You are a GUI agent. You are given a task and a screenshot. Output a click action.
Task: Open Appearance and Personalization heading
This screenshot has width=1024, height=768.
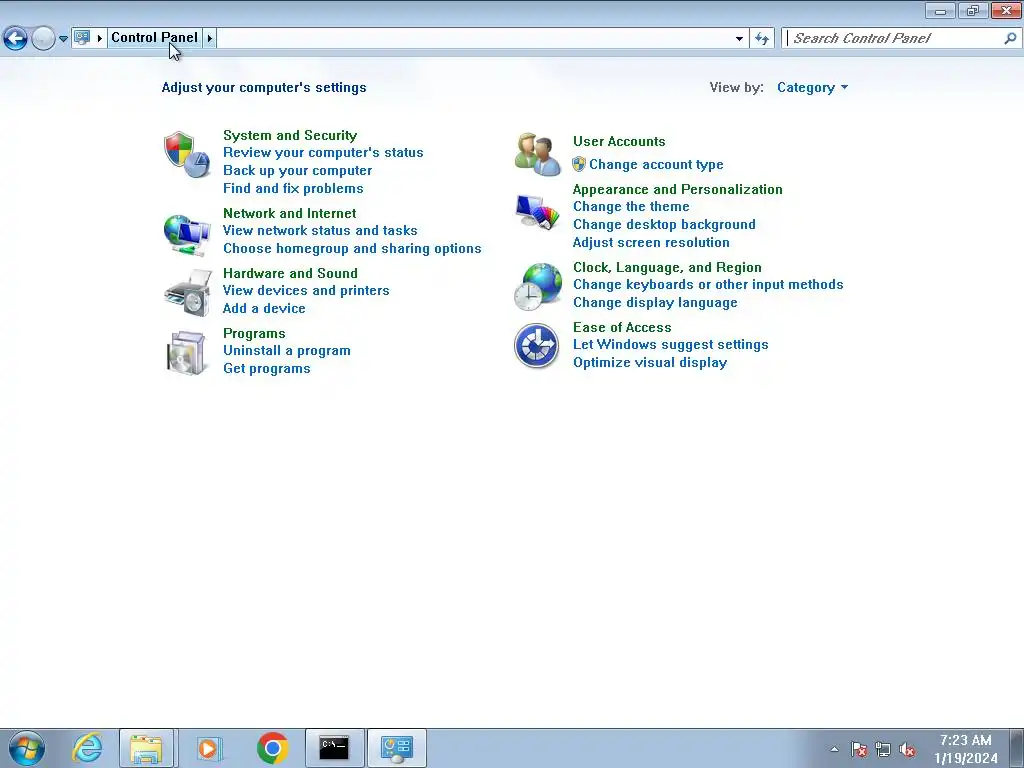pos(677,189)
